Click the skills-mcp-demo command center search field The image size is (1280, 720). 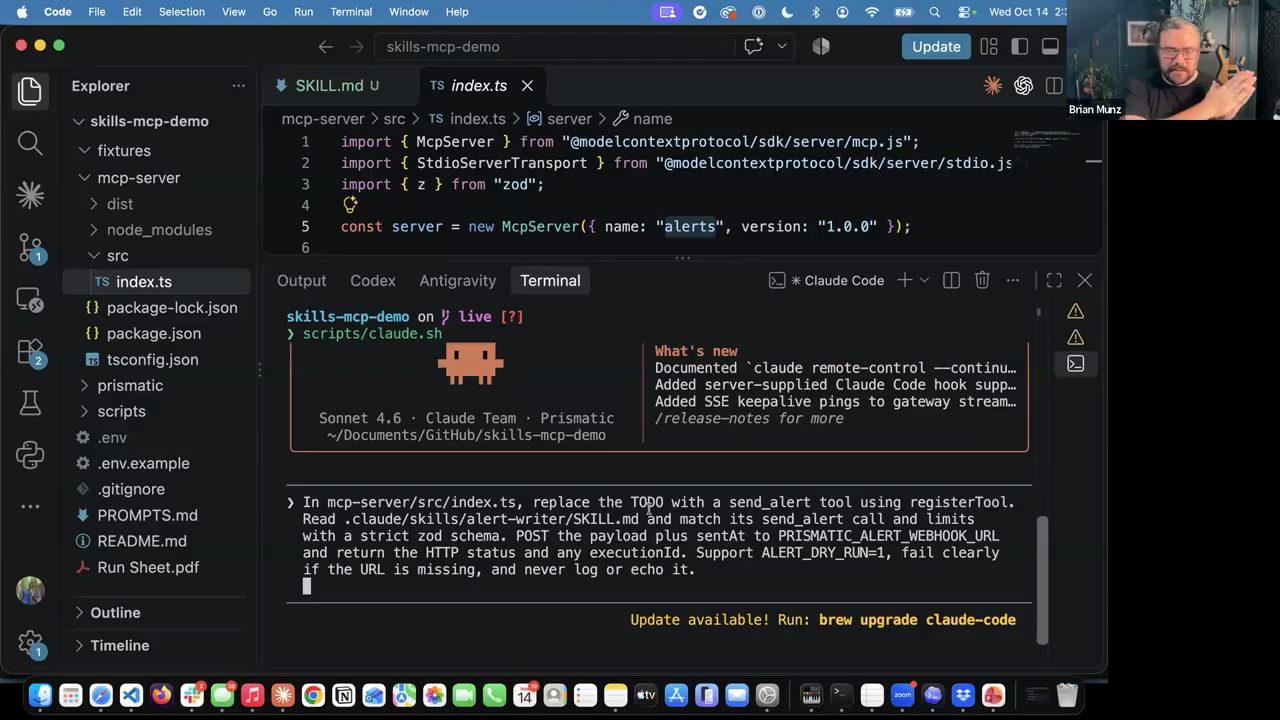click(555, 47)
